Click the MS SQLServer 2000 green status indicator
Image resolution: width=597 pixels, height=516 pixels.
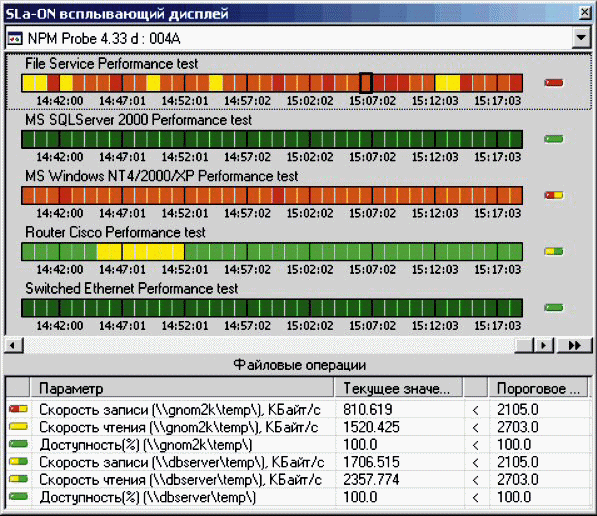pos(554,139)
